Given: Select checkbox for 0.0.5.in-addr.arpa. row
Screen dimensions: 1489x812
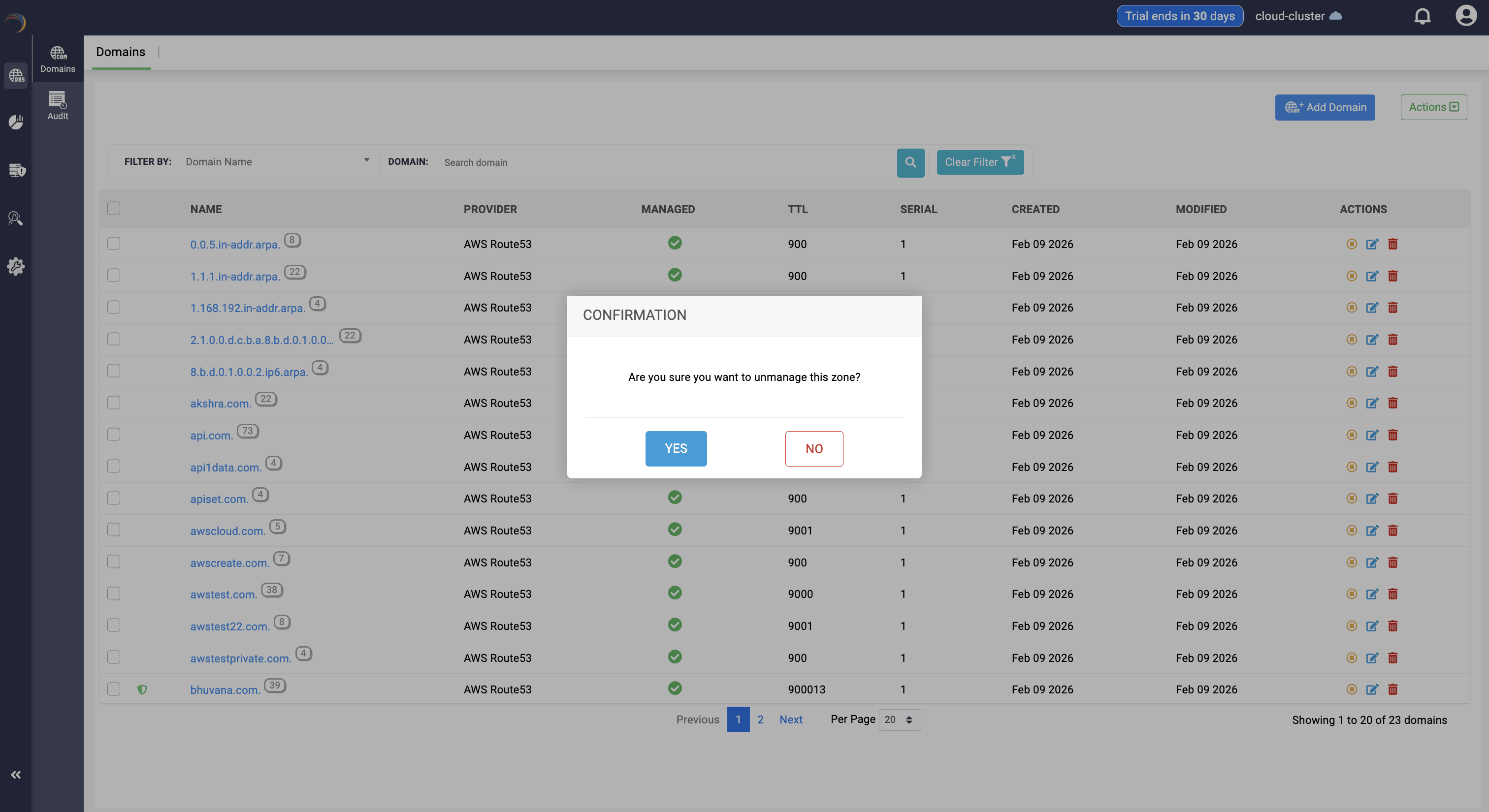Looking at the screenshot, I should [114, 244].
